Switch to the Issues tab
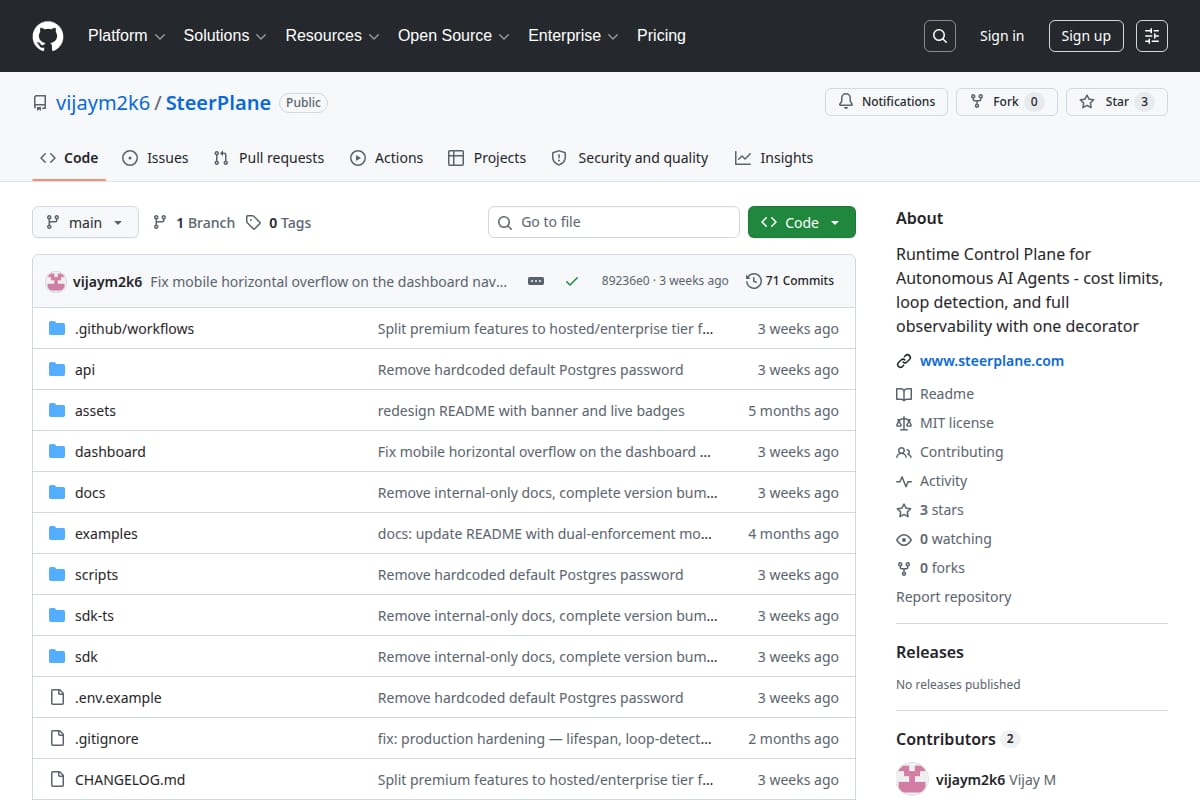The height and width of the screenshot is (800, 1200). 155,158
